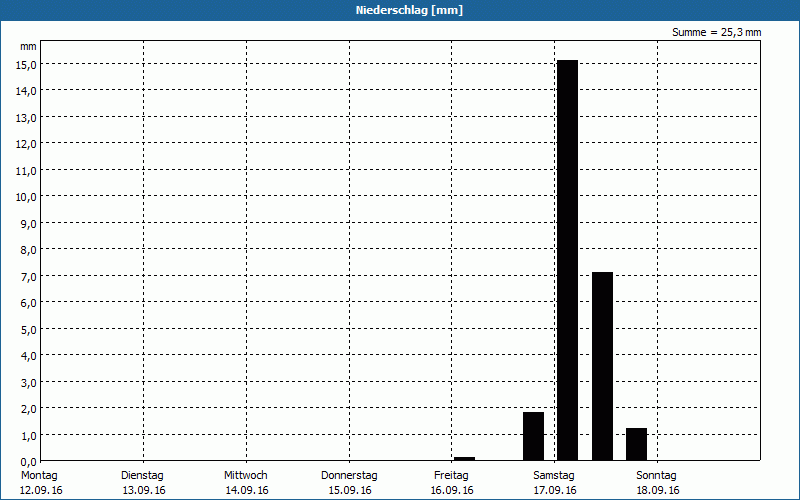Click the 'mm' unit label on the axis
The width and height of the screenshot is (800, 500).
coord(29,46)
